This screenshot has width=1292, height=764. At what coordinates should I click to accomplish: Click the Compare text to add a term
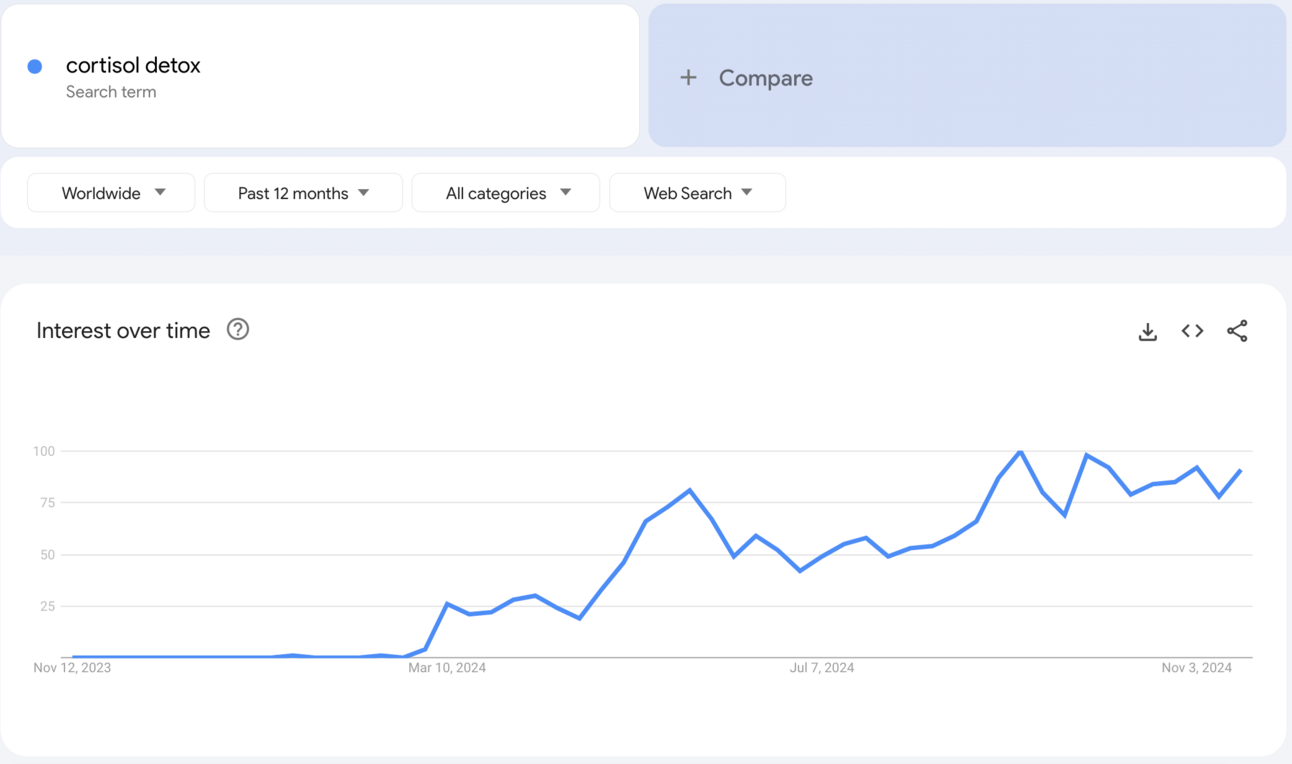(765, 78)
